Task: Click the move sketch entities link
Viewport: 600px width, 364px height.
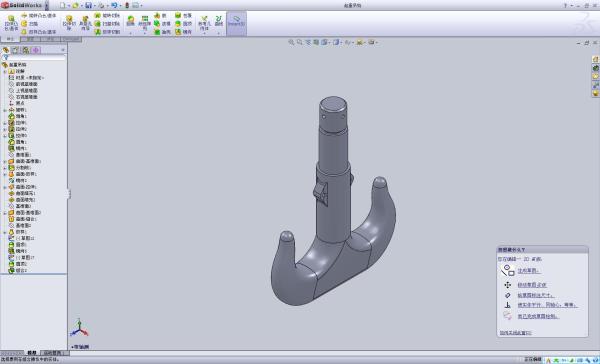Action: pos(532,285)
